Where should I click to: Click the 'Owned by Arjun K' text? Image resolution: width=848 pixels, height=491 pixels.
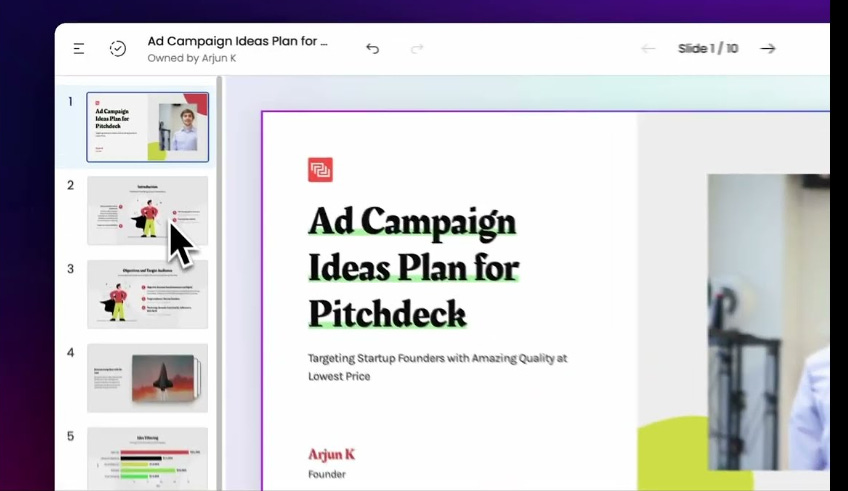point(191,58)
